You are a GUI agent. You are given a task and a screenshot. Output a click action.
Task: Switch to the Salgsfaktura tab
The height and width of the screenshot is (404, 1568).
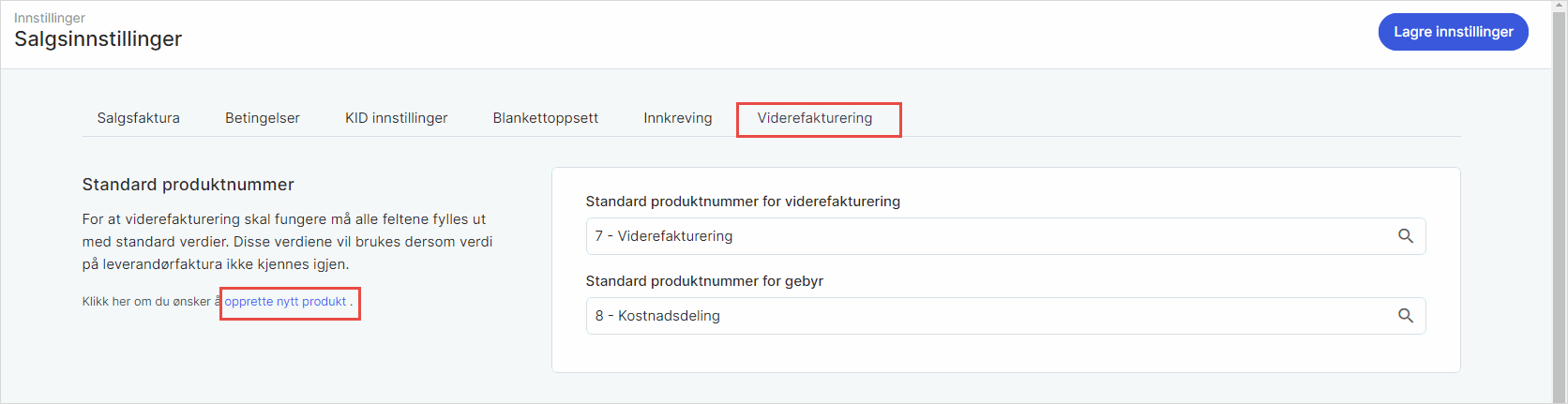click(x=138, y=118)
